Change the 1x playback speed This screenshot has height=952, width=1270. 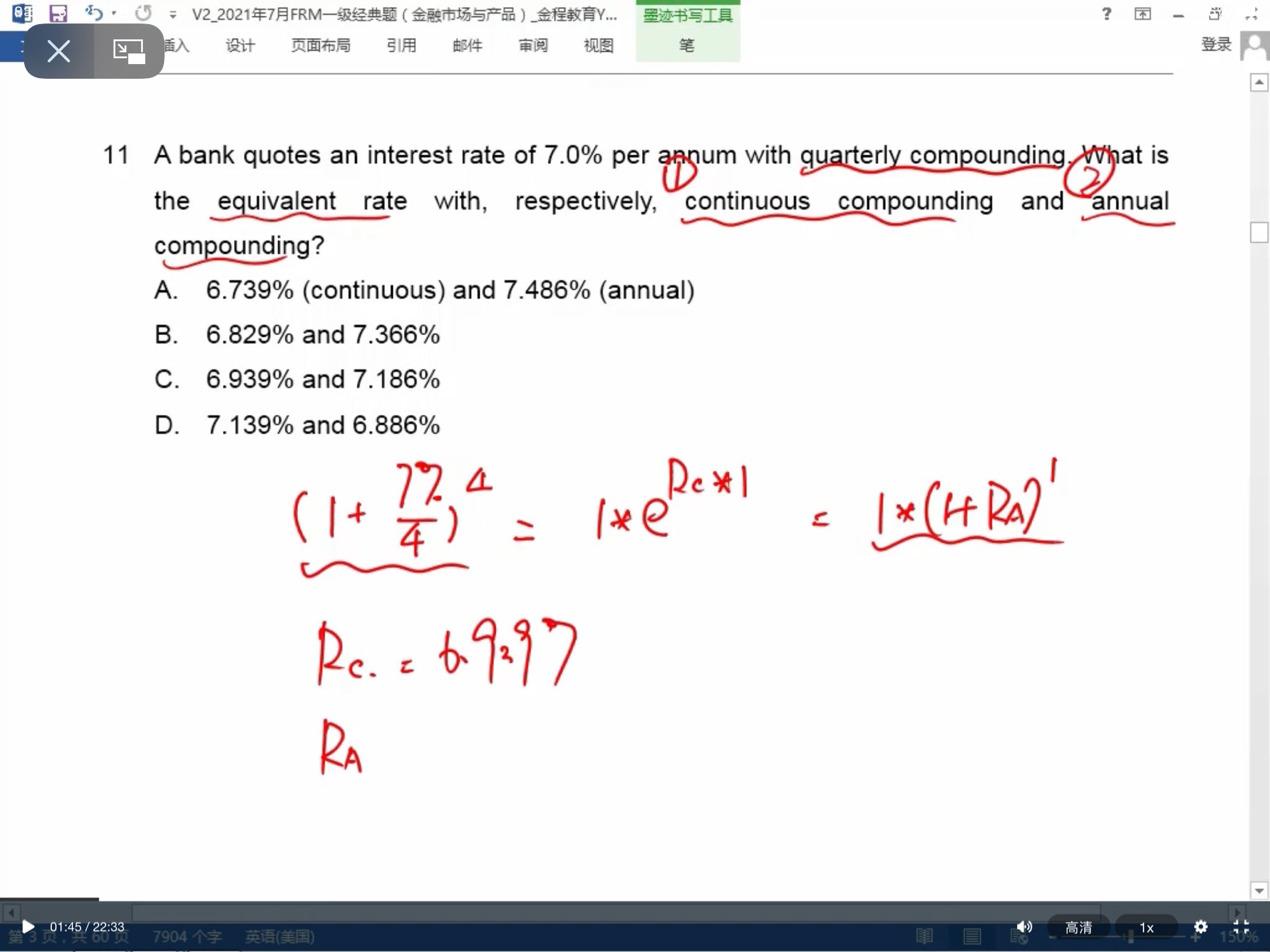click(x=1146, y=927)
